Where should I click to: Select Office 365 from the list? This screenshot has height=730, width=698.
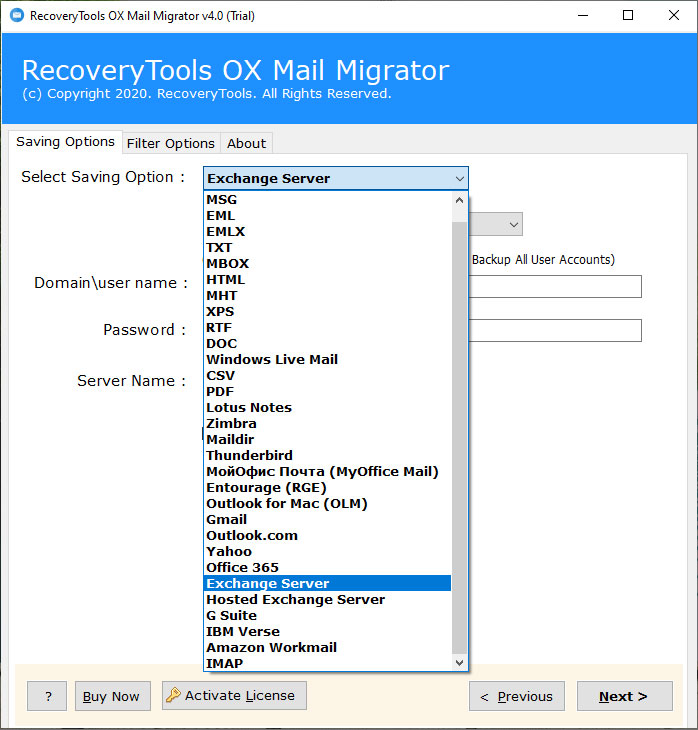pyautogui.click(x=328, y=567)
